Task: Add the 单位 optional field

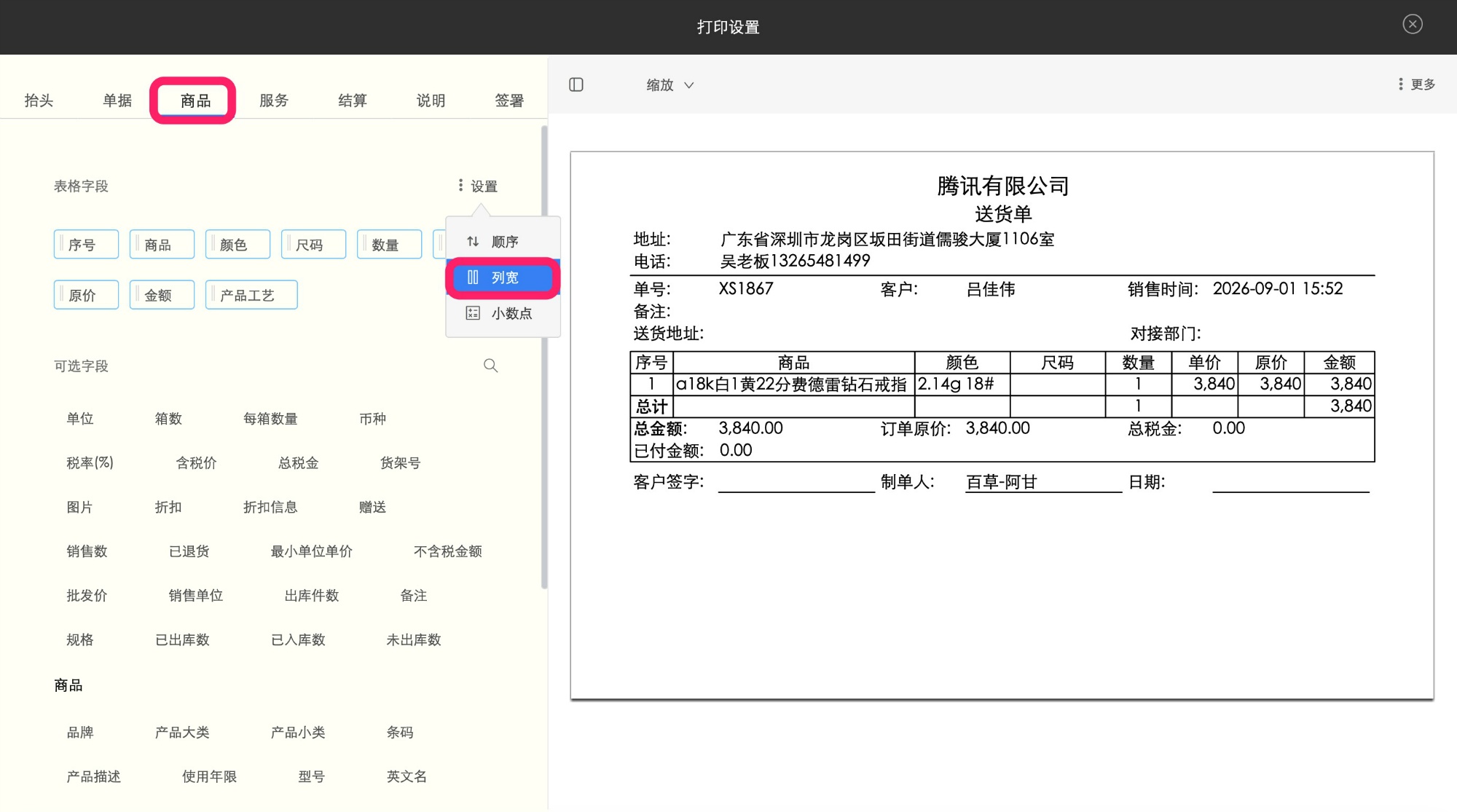Action: point(80,419)
